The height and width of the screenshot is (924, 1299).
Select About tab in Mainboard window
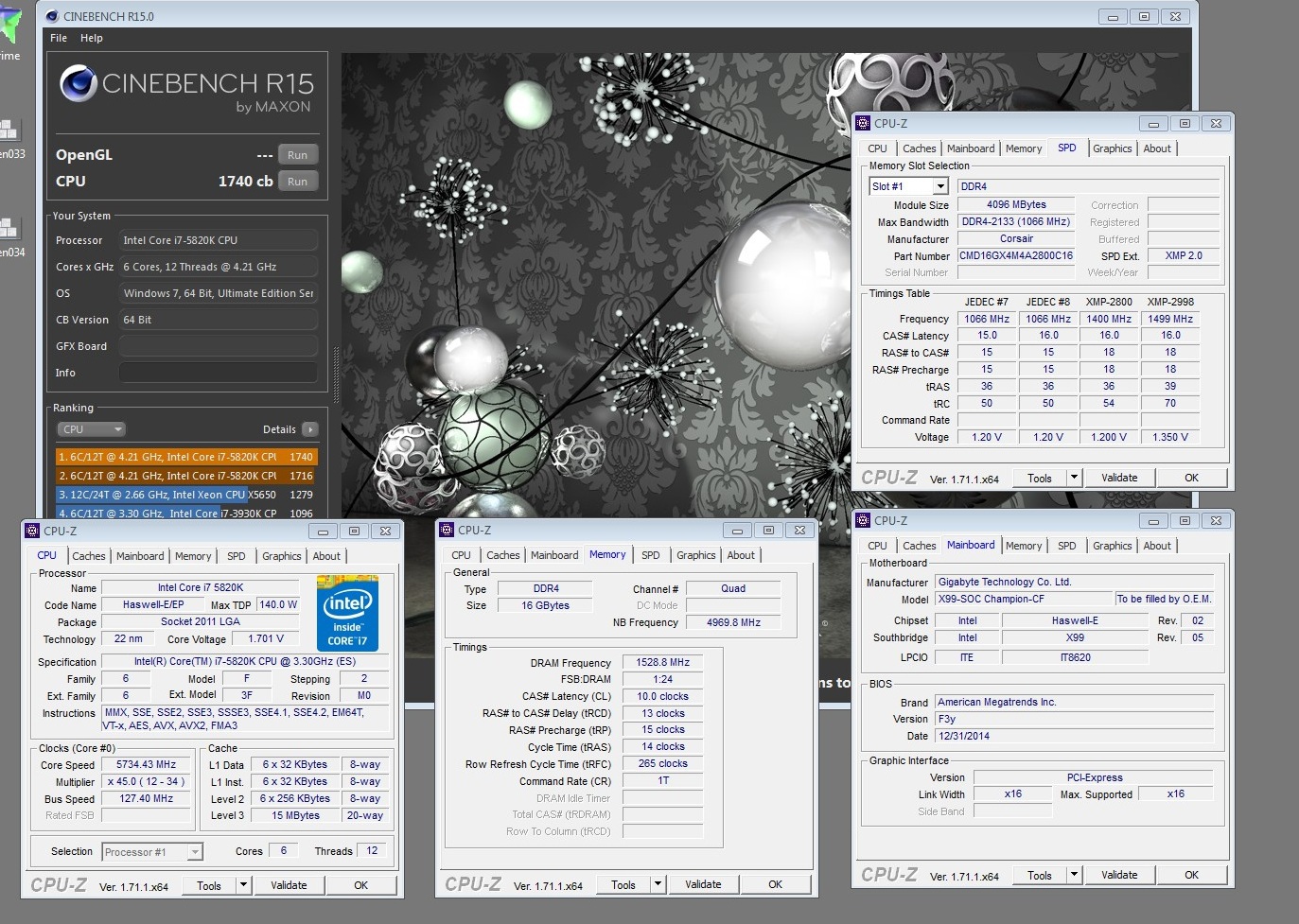tap(1157, 546)
